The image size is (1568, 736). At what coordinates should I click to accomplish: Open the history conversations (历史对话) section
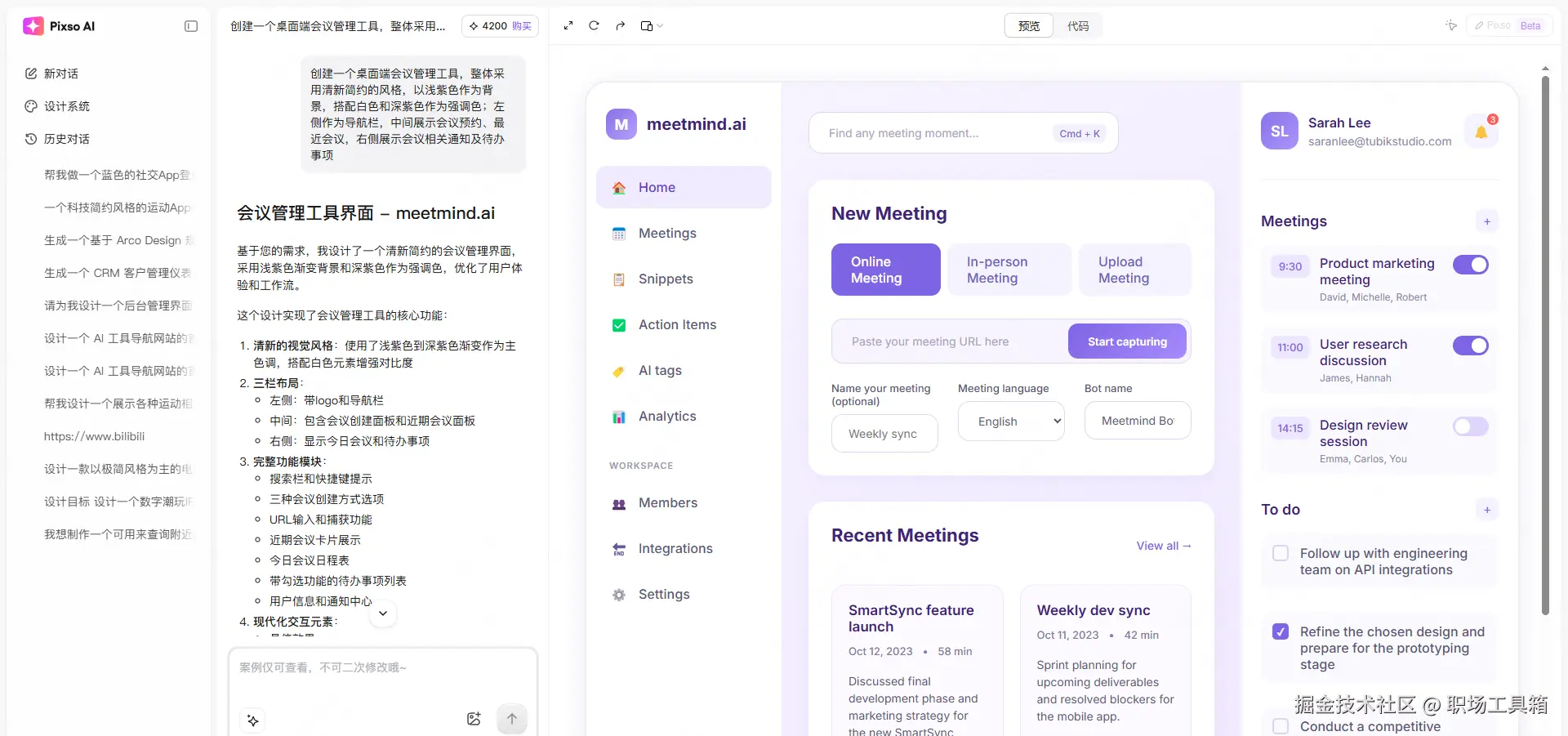click(x=57, y=139)
